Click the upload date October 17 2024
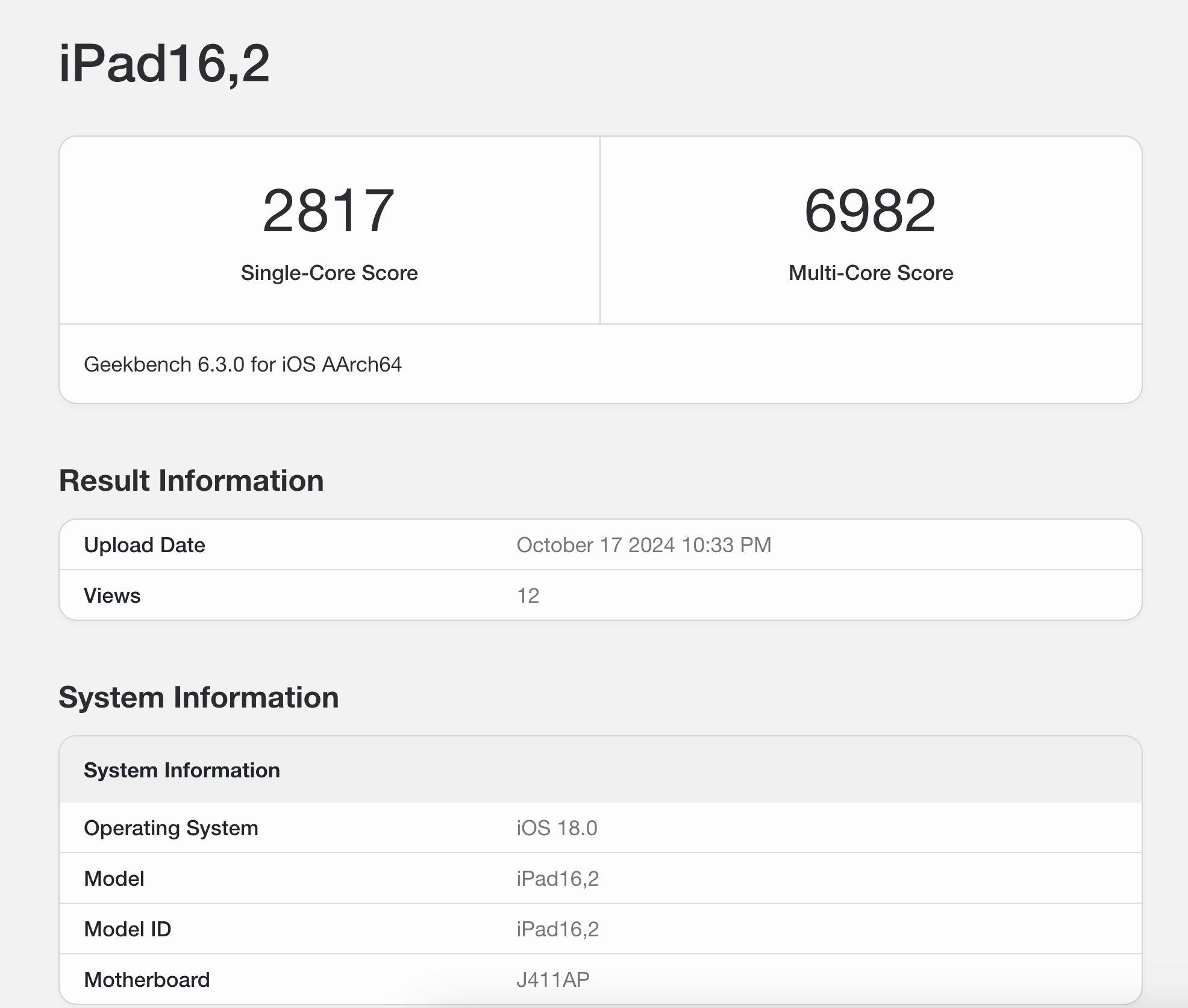1188x1008 pixels. (646, 545)
